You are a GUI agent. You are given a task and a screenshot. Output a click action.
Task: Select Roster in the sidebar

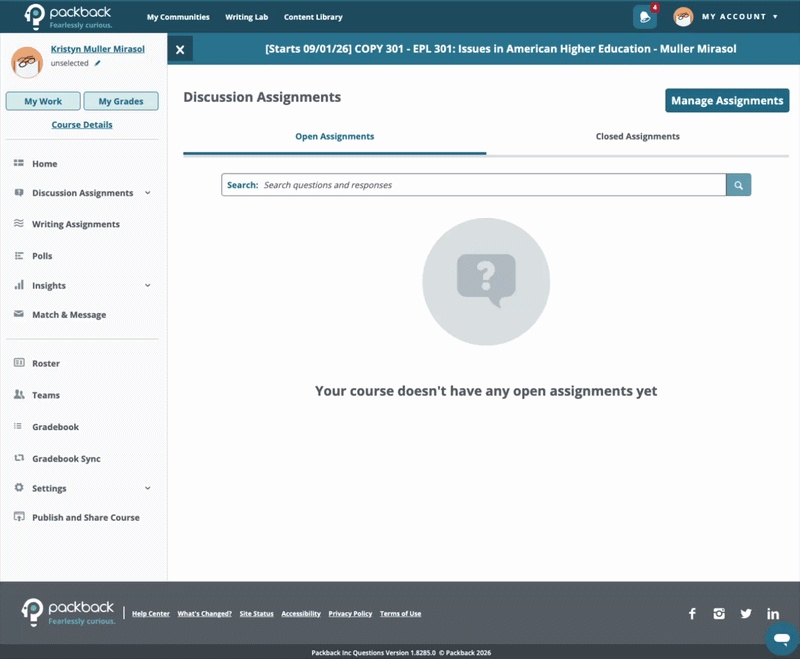coord(46,364)
